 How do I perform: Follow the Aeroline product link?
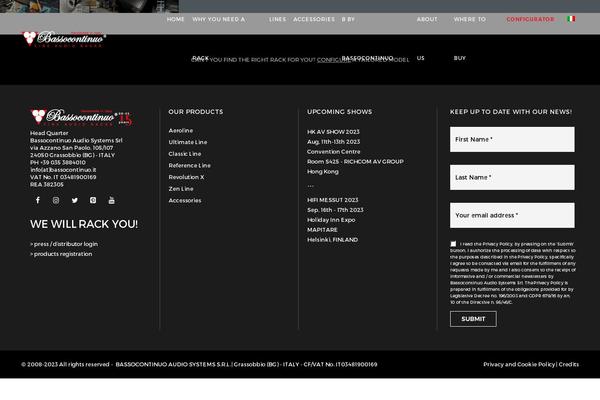[x=181, y=131]
